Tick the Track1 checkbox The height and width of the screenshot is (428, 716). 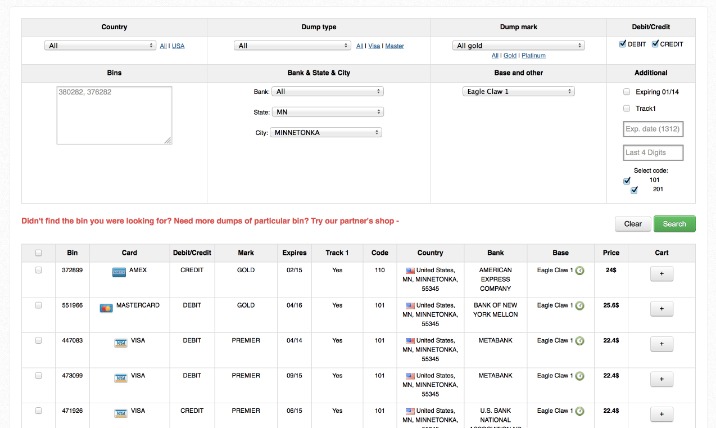point(626,108)
